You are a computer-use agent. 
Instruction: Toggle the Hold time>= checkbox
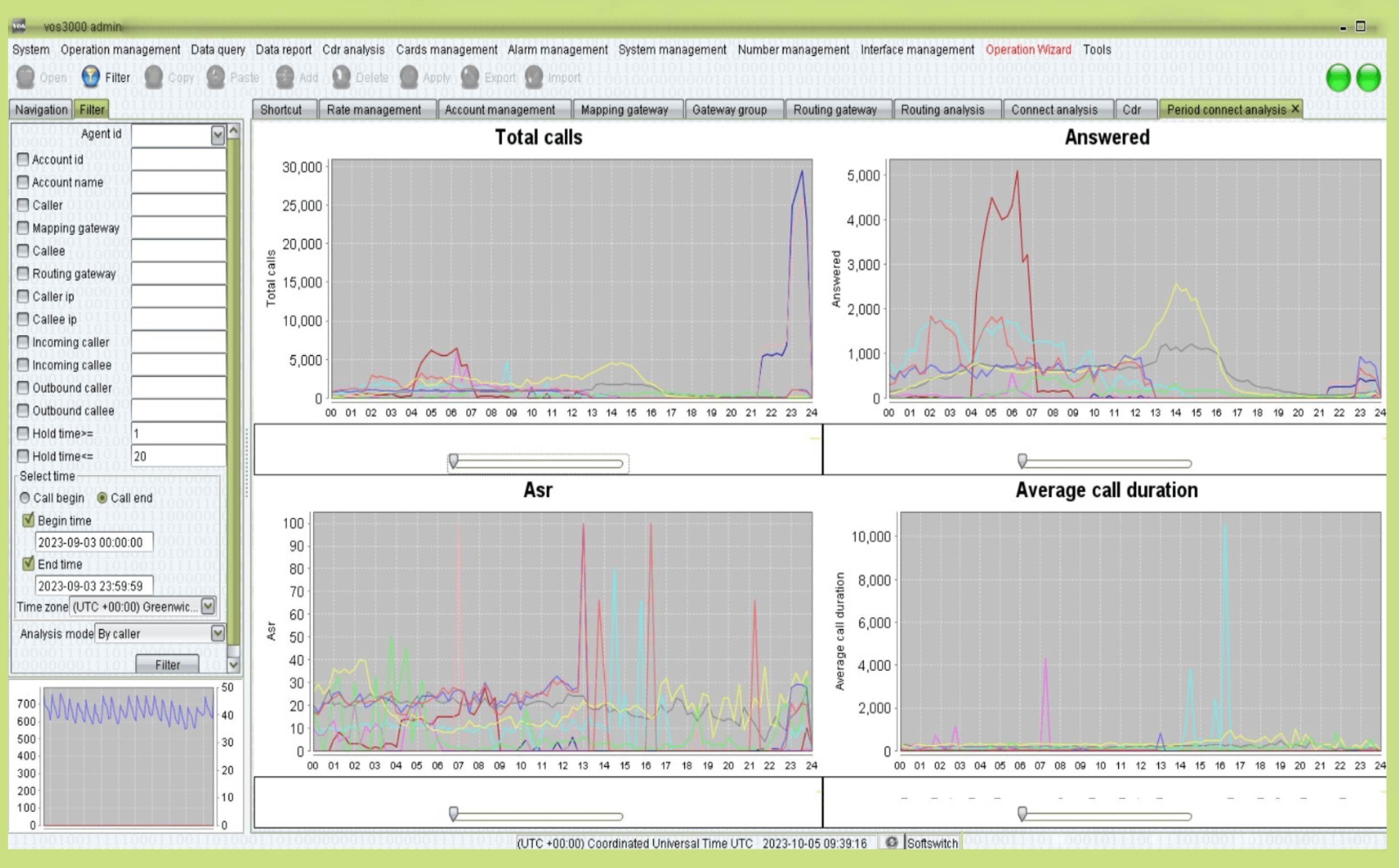pyautogui.click(x=23, y=434)
